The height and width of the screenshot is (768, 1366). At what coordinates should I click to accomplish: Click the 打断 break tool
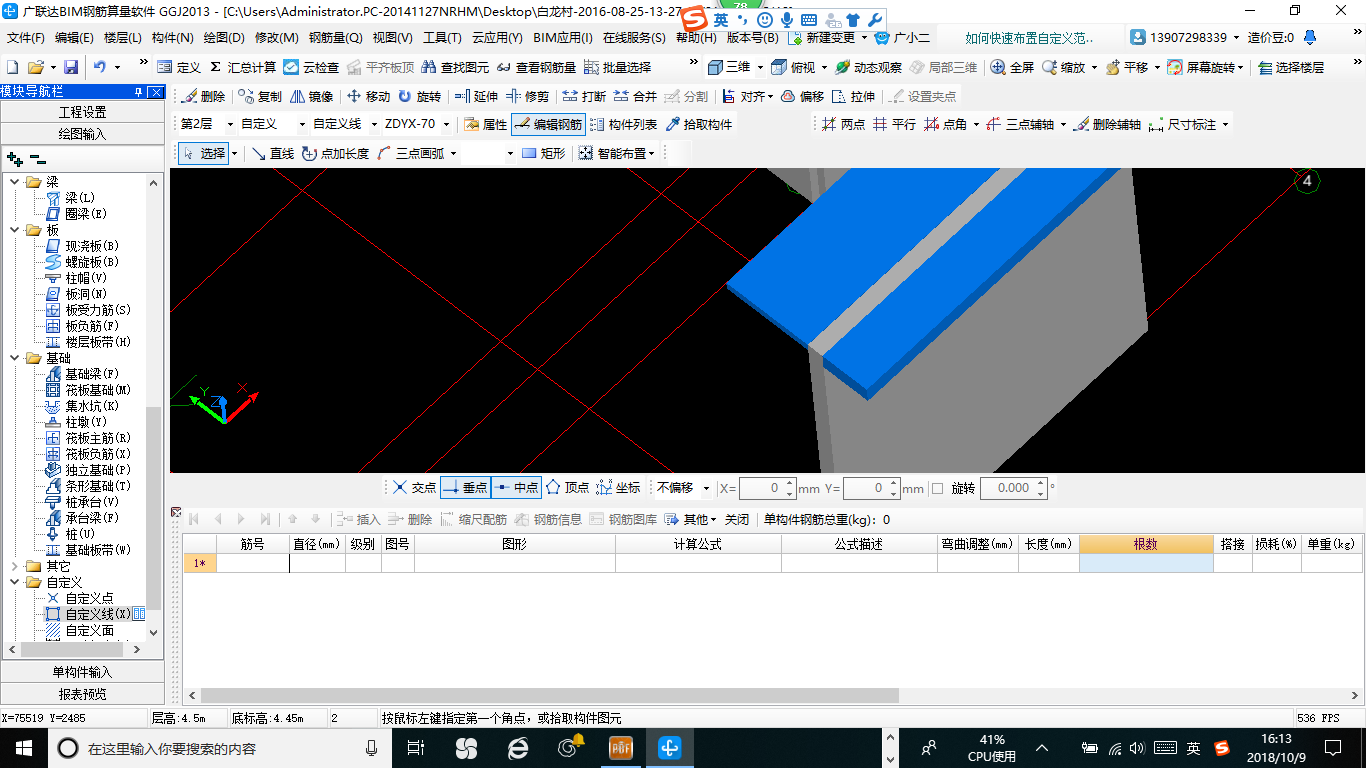584,97
